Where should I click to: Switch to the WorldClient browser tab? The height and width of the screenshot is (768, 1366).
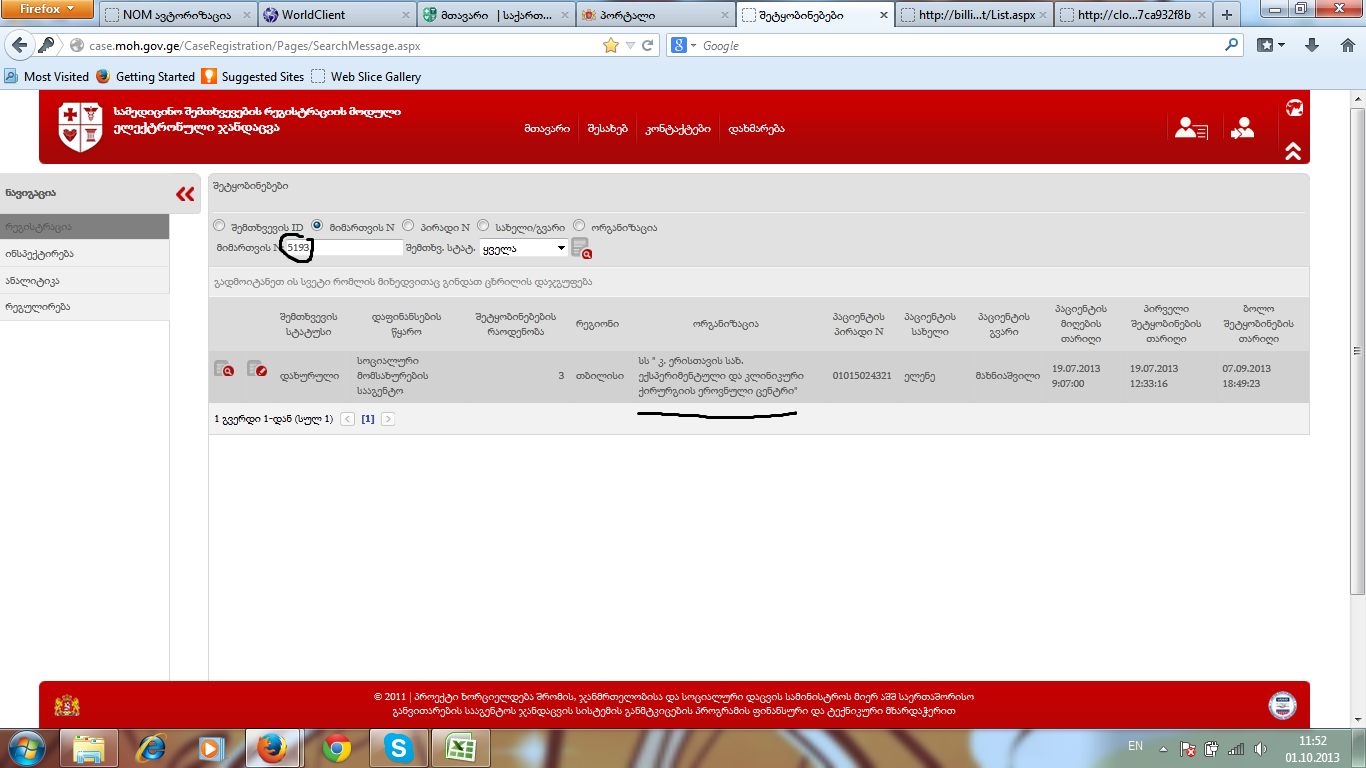click(x=336, y=15)
